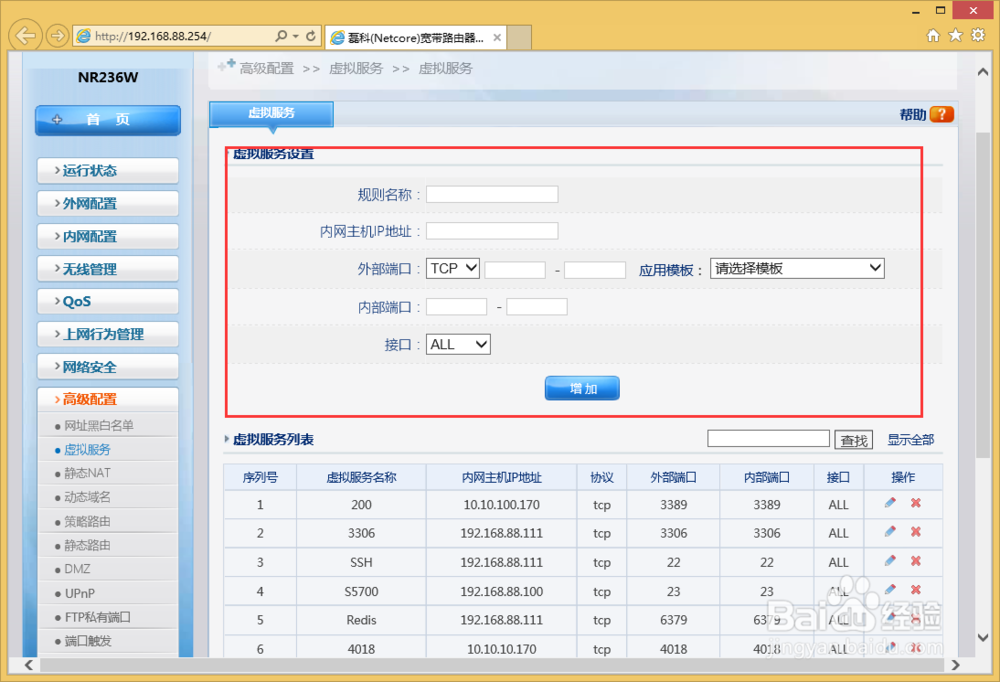Edit the S5700 rule pencil icon

pos(890,589)
